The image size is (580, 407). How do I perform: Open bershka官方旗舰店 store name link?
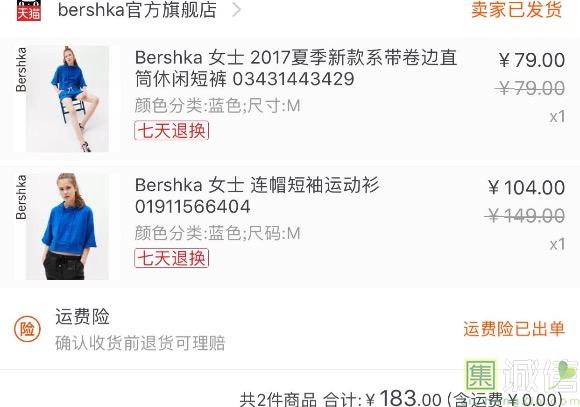tap(137, 10)
